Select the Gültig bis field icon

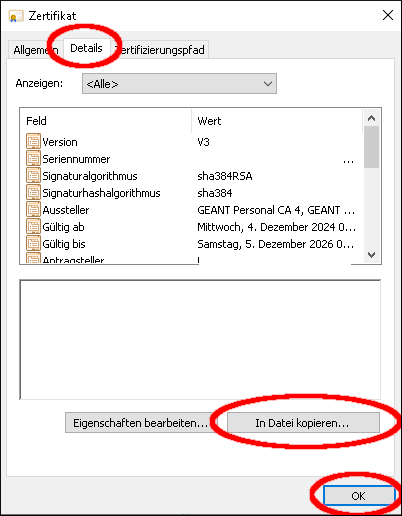pyautogui.click(x=33, y=243)
